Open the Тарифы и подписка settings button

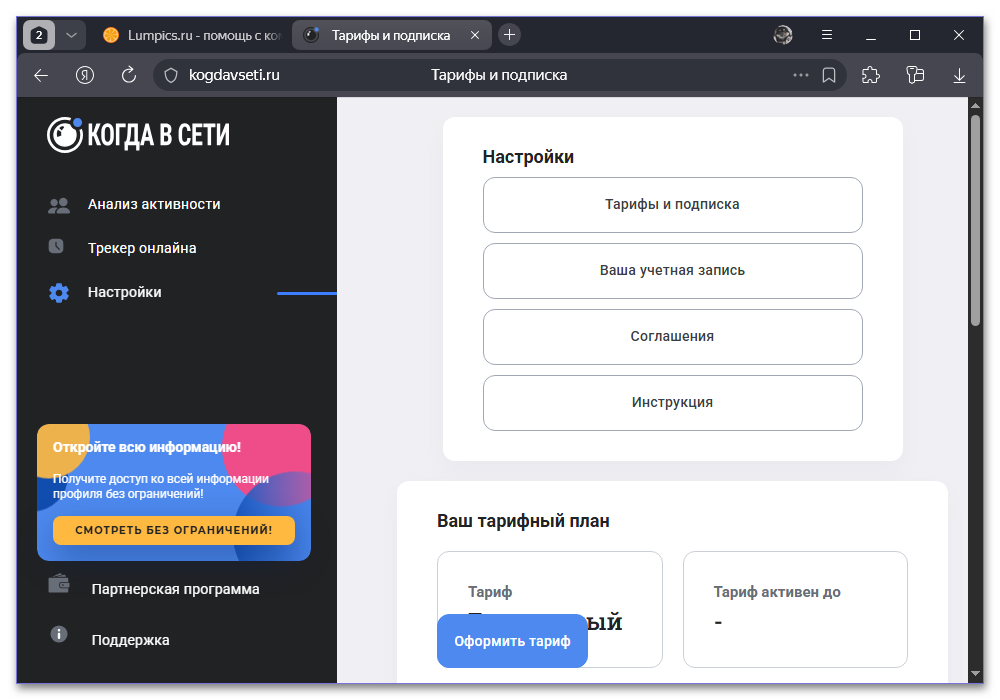672,205
